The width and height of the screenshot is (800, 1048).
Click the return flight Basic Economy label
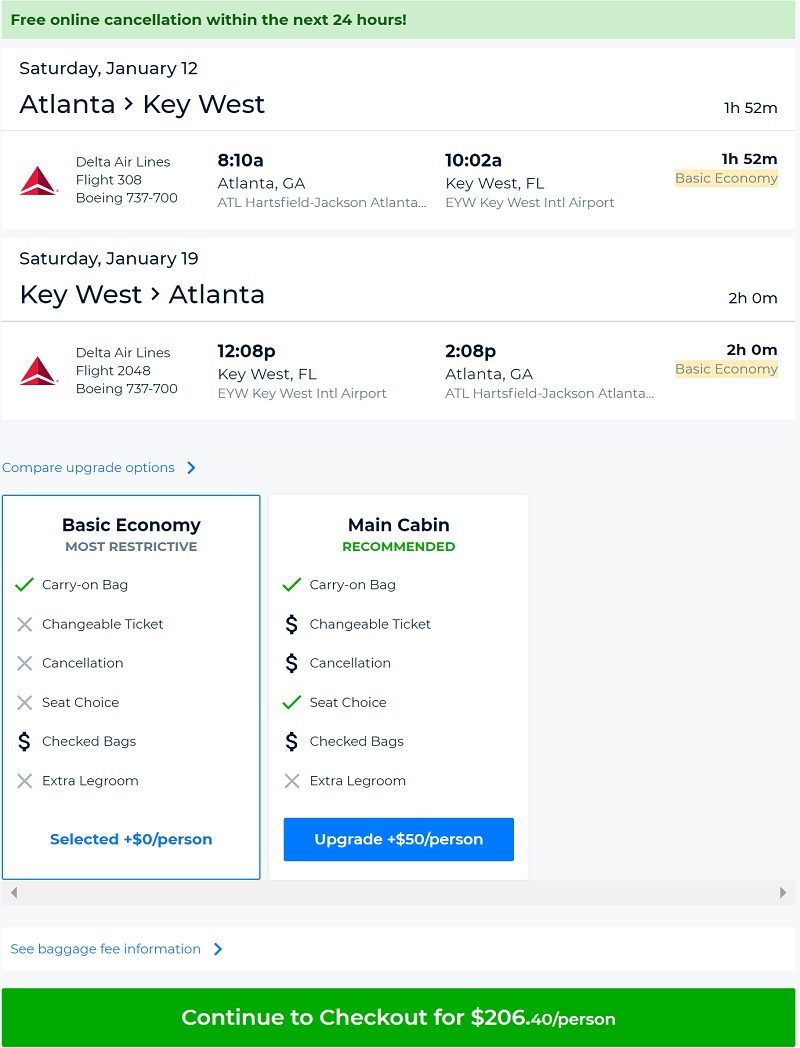click(x=726, y=369)
